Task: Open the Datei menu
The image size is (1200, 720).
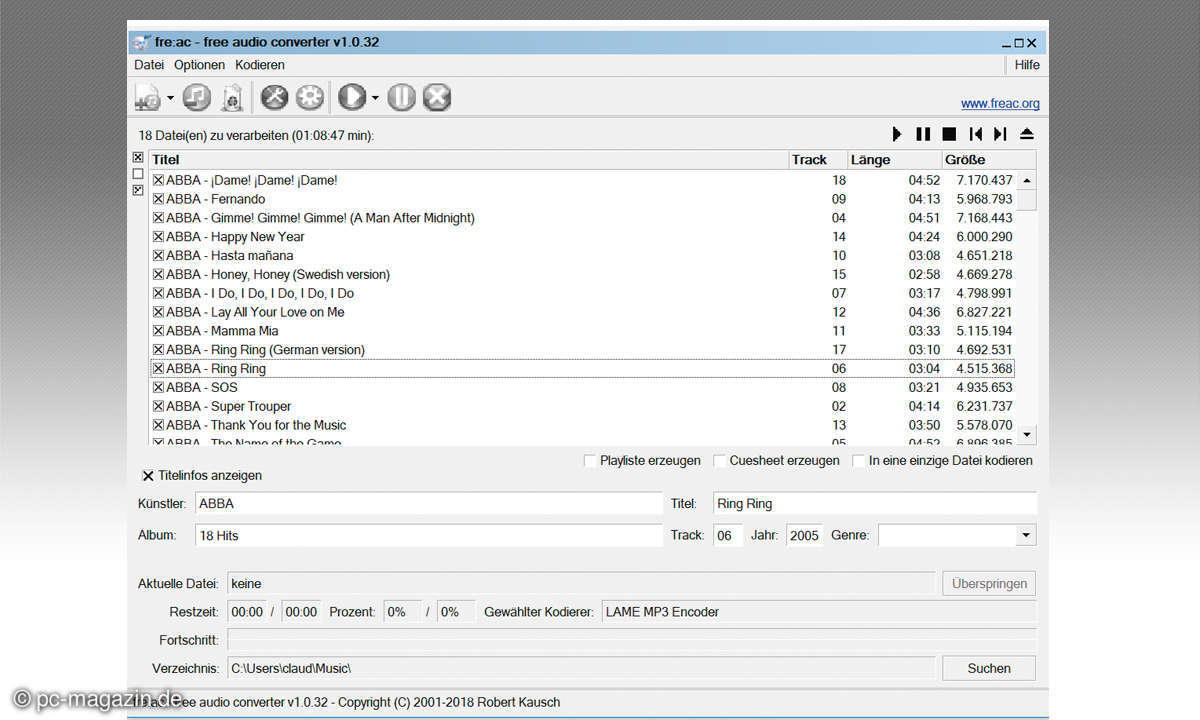Action: click(x=149, y=65)
